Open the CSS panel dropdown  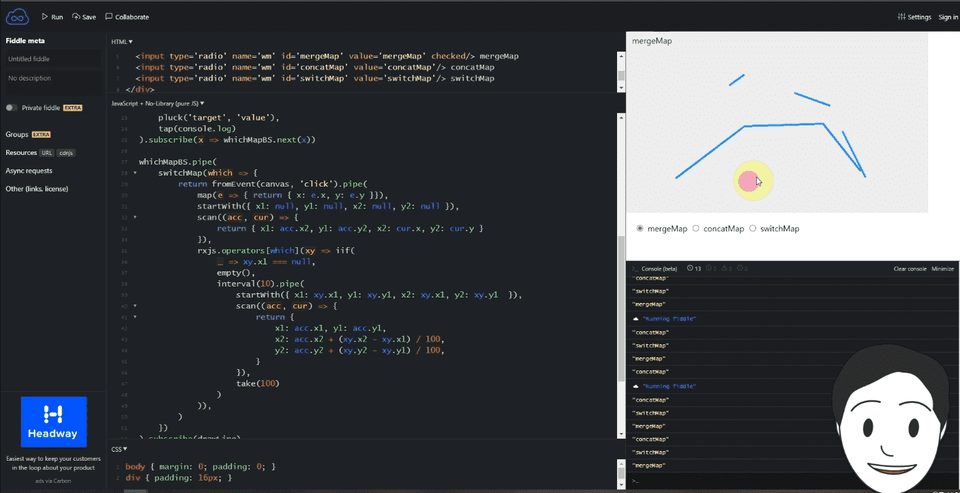click(x=119, y=450)
